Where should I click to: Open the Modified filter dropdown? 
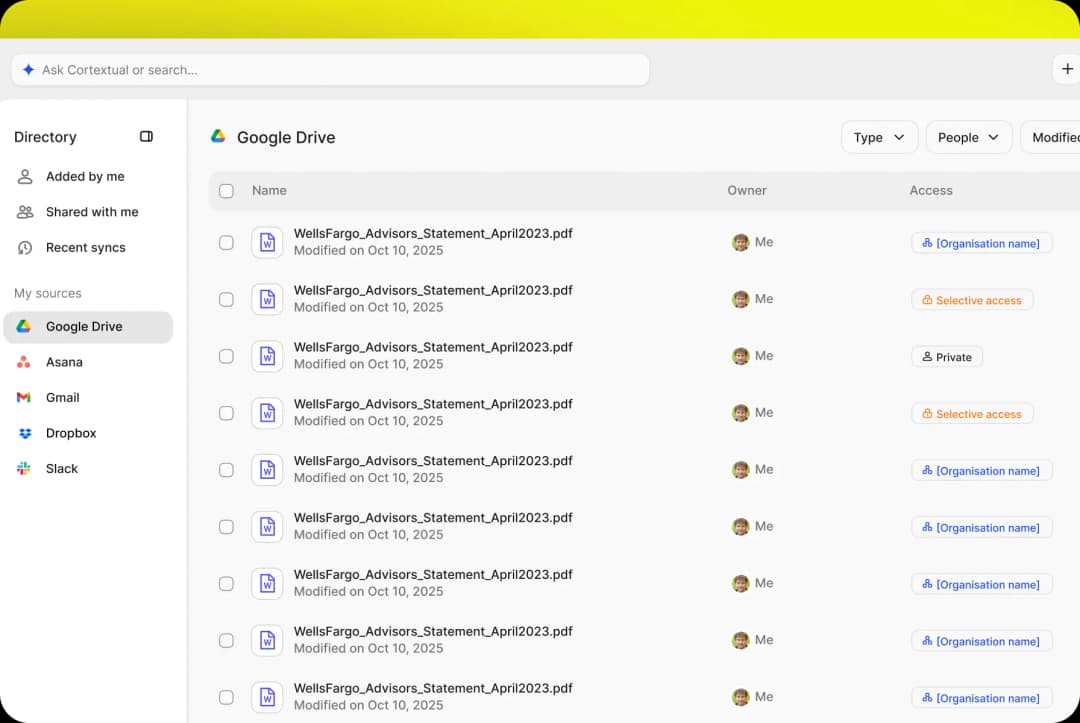[x=1050, y=137]
